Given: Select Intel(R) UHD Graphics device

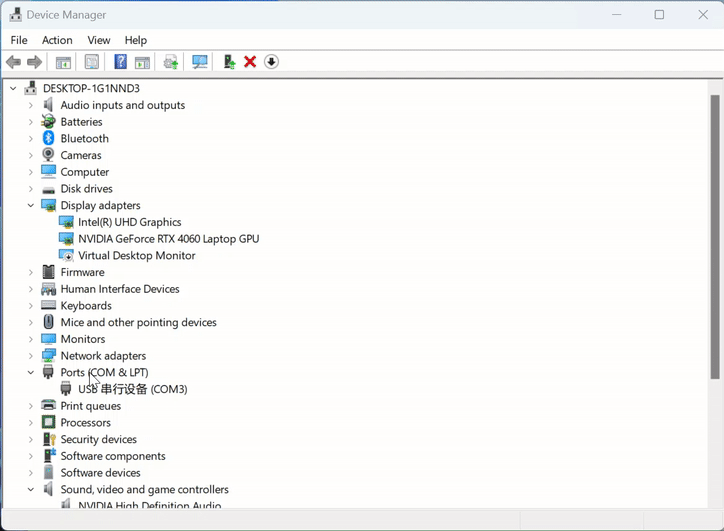Looking at the screenshot, I should 129,222.
